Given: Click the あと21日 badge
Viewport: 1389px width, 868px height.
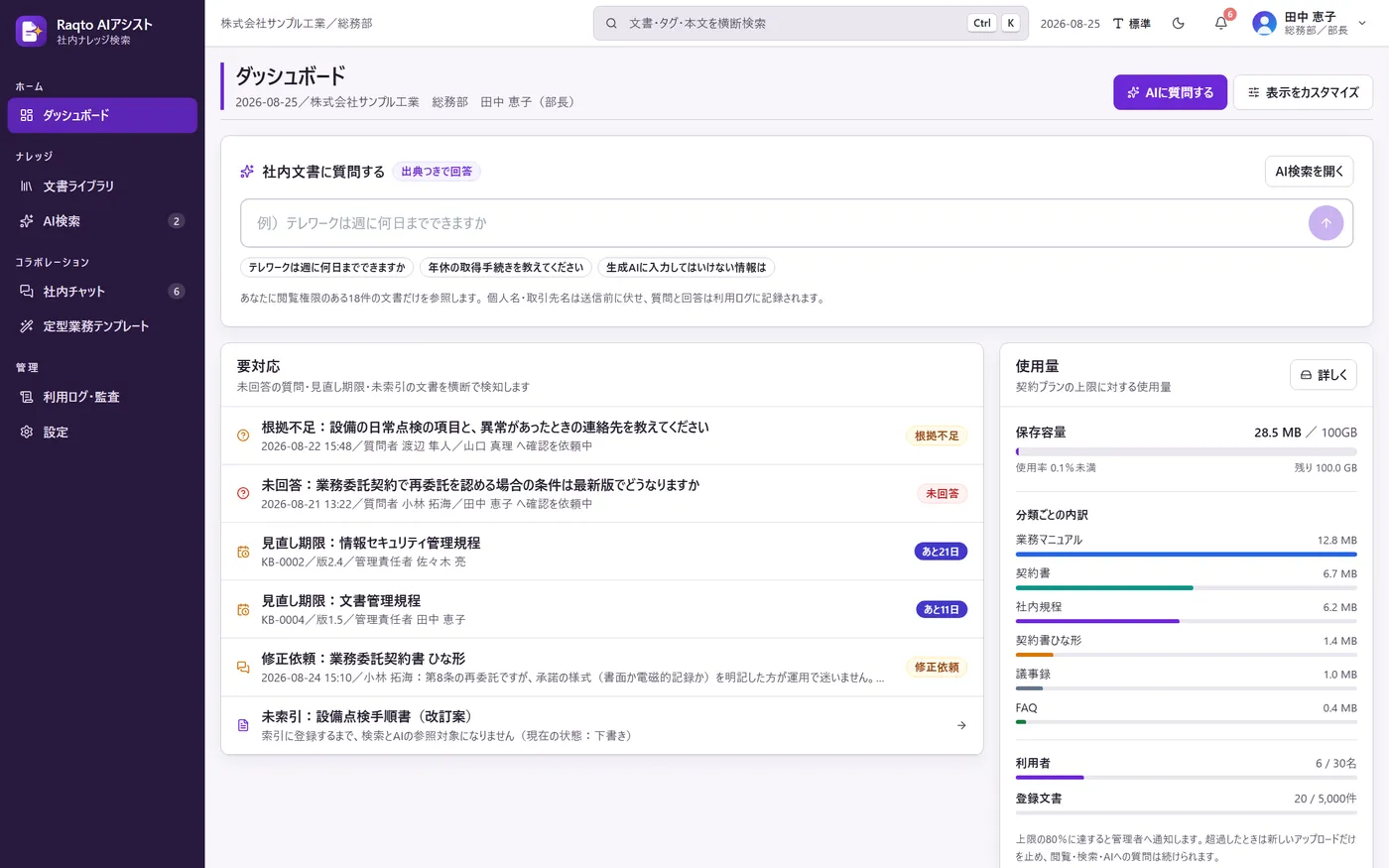Looking at the screenshot, I should click(941, 552).
